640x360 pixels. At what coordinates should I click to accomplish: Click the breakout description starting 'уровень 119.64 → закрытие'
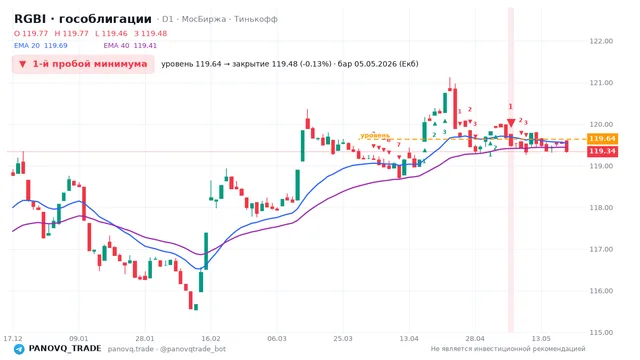290,64
